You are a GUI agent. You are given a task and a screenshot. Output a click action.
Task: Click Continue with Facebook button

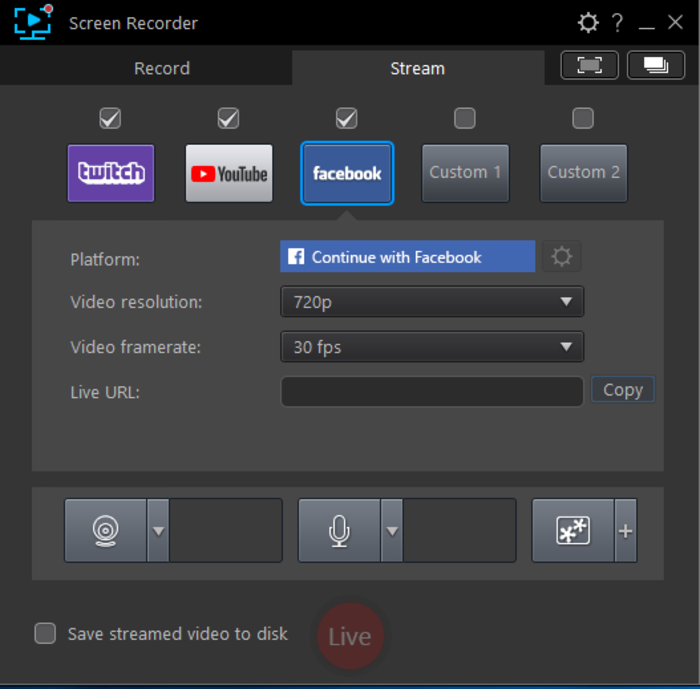408,257
